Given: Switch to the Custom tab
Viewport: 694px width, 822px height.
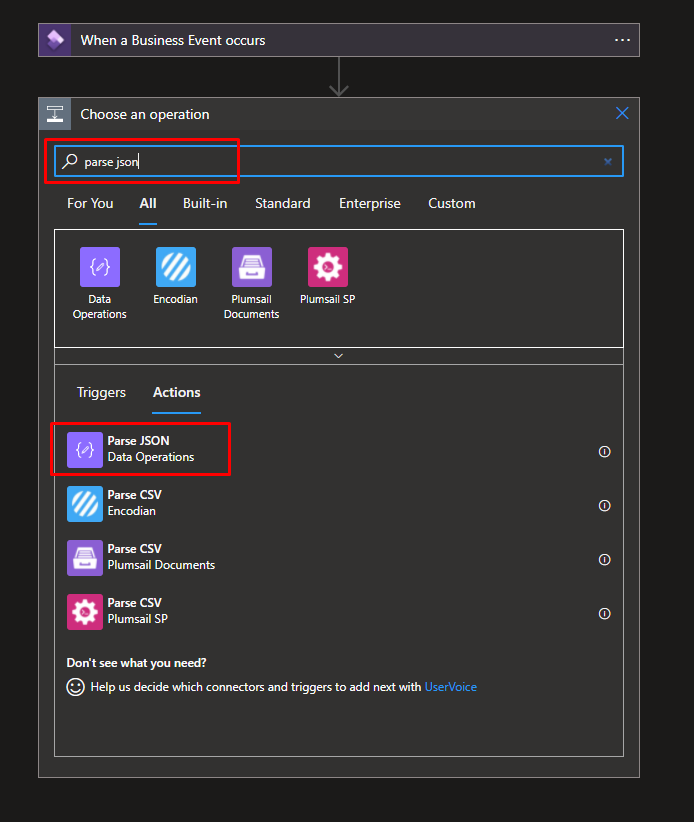Looking at the screenshot, I should click(x=452, y=203).
